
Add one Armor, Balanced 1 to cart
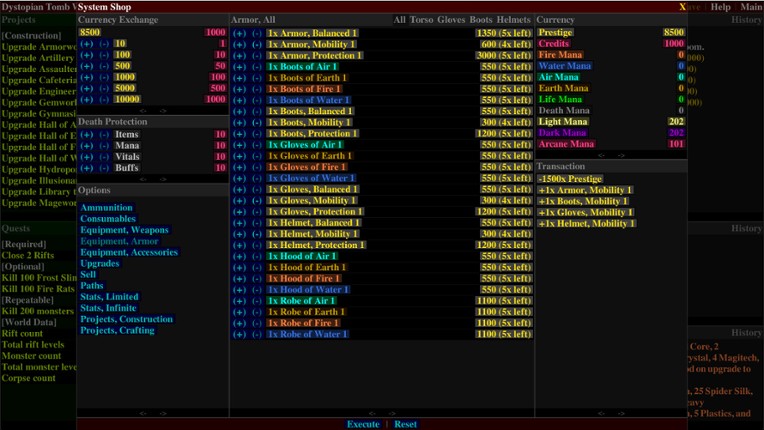point(240,33)
